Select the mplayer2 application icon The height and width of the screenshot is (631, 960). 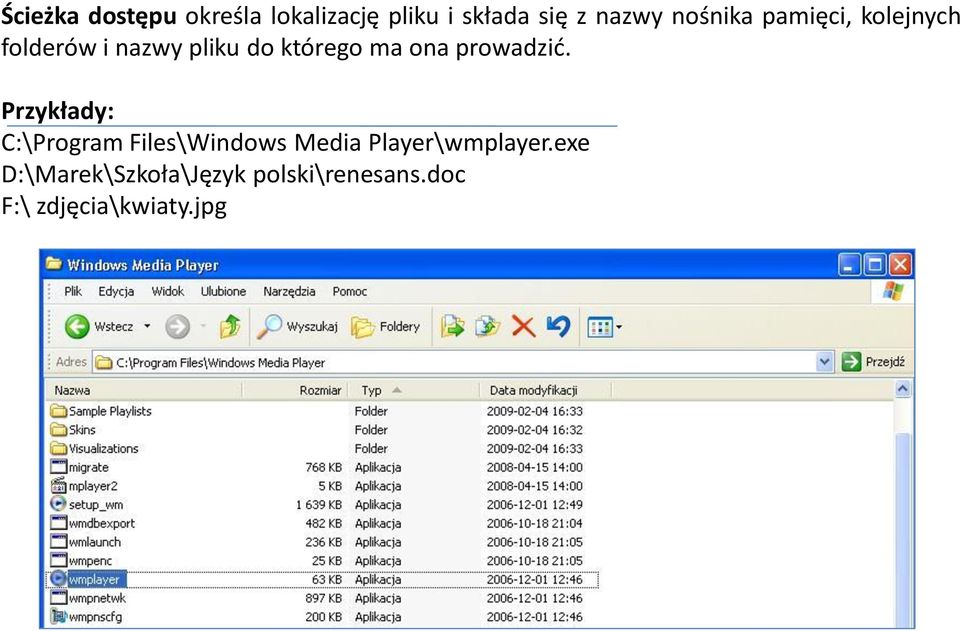pos(58,486)
